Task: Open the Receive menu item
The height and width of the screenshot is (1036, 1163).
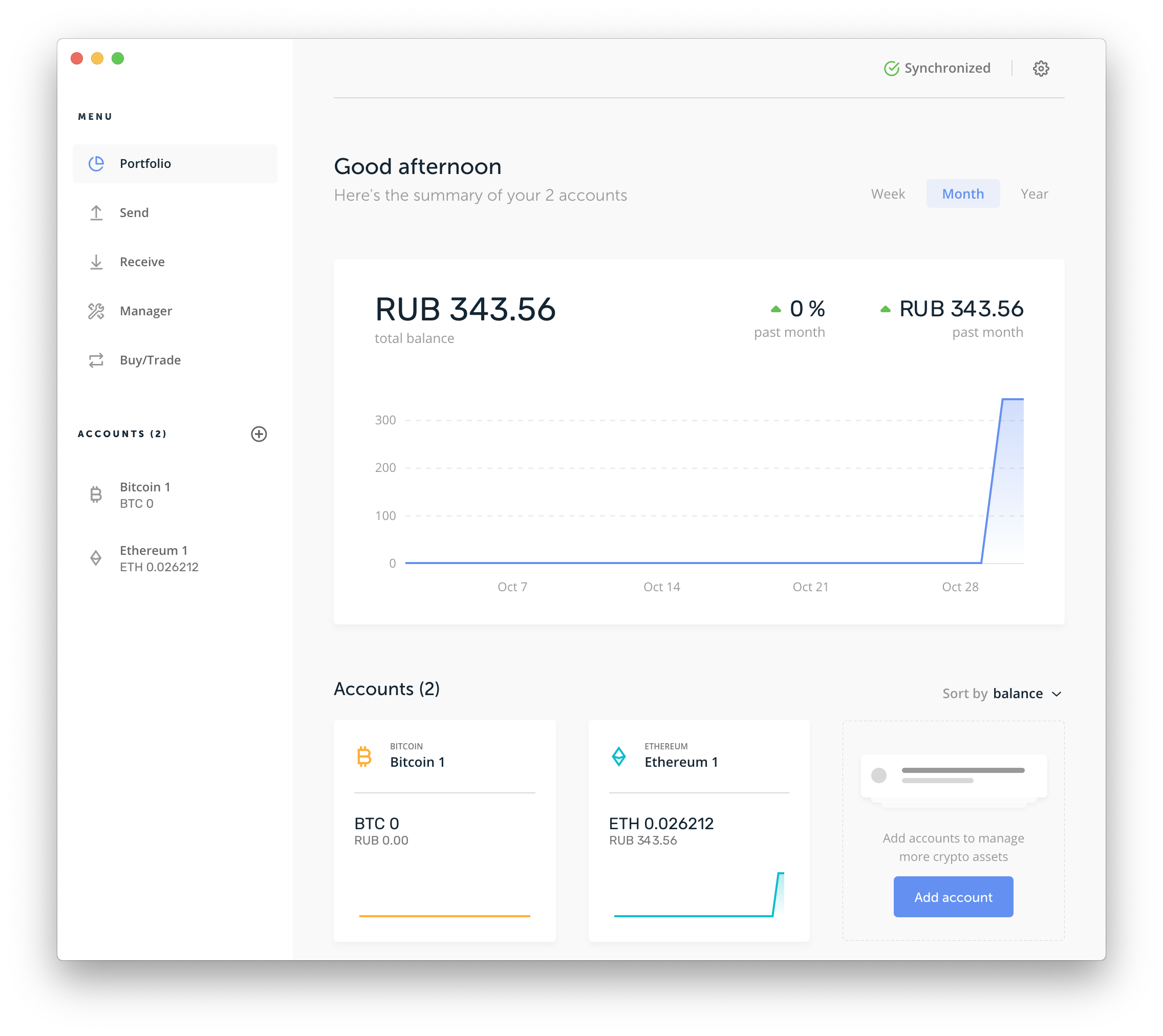Action: [x=175, y=262]
